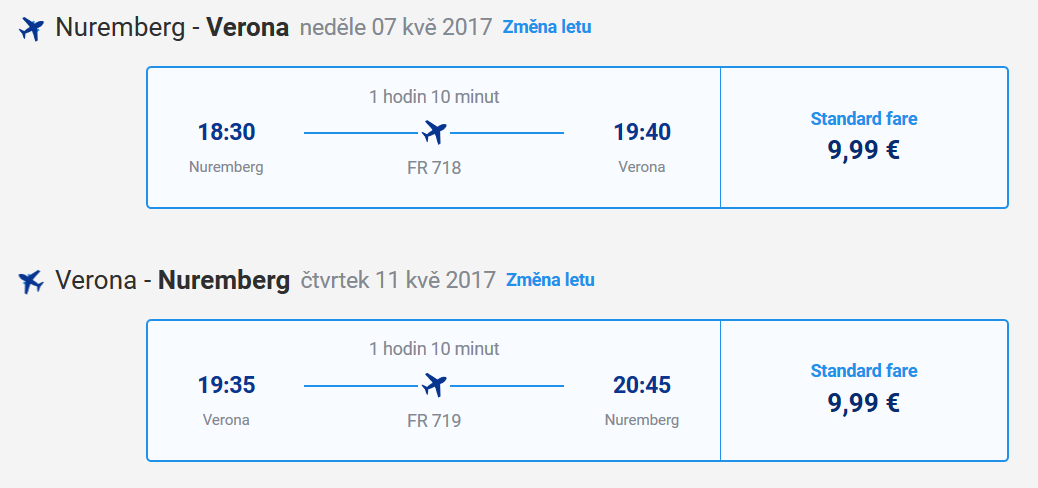Click the FR 718 flight number
Viewport: 1038px width, 488px height.
click(x=434, y=168)
